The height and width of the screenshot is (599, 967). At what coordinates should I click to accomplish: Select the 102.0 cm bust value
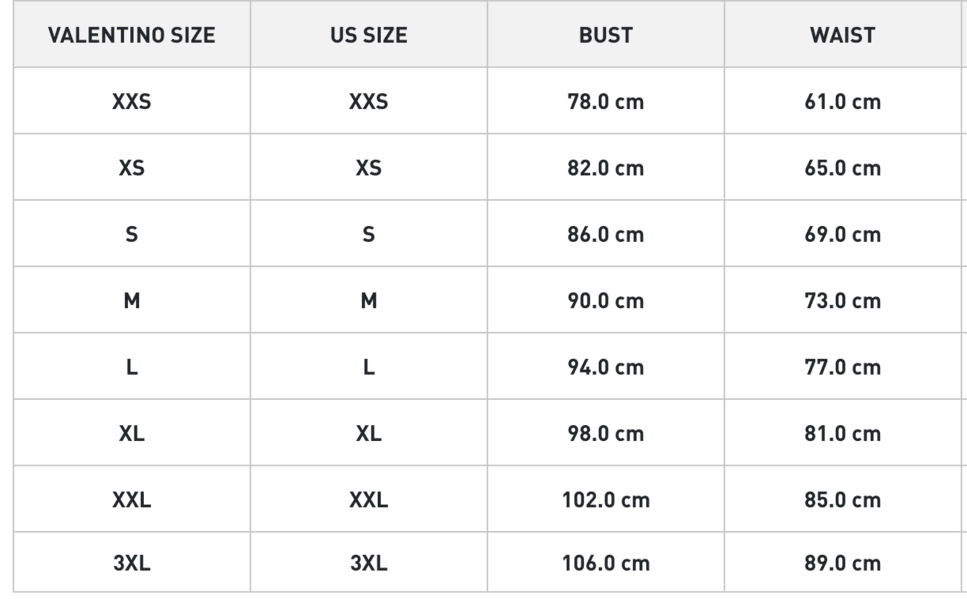(606, 500)
